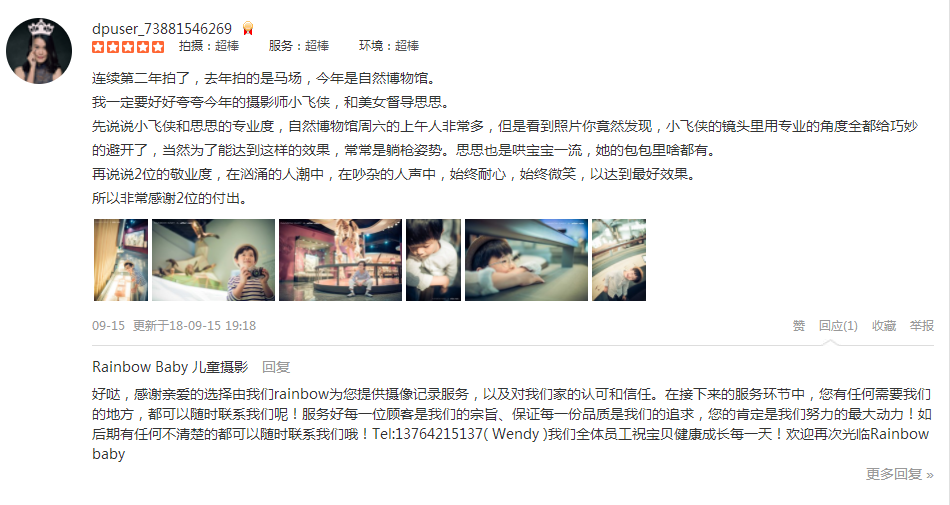The image size is (950, 505).
Task: Click the VIP medal badge icon
Action: 248,28
